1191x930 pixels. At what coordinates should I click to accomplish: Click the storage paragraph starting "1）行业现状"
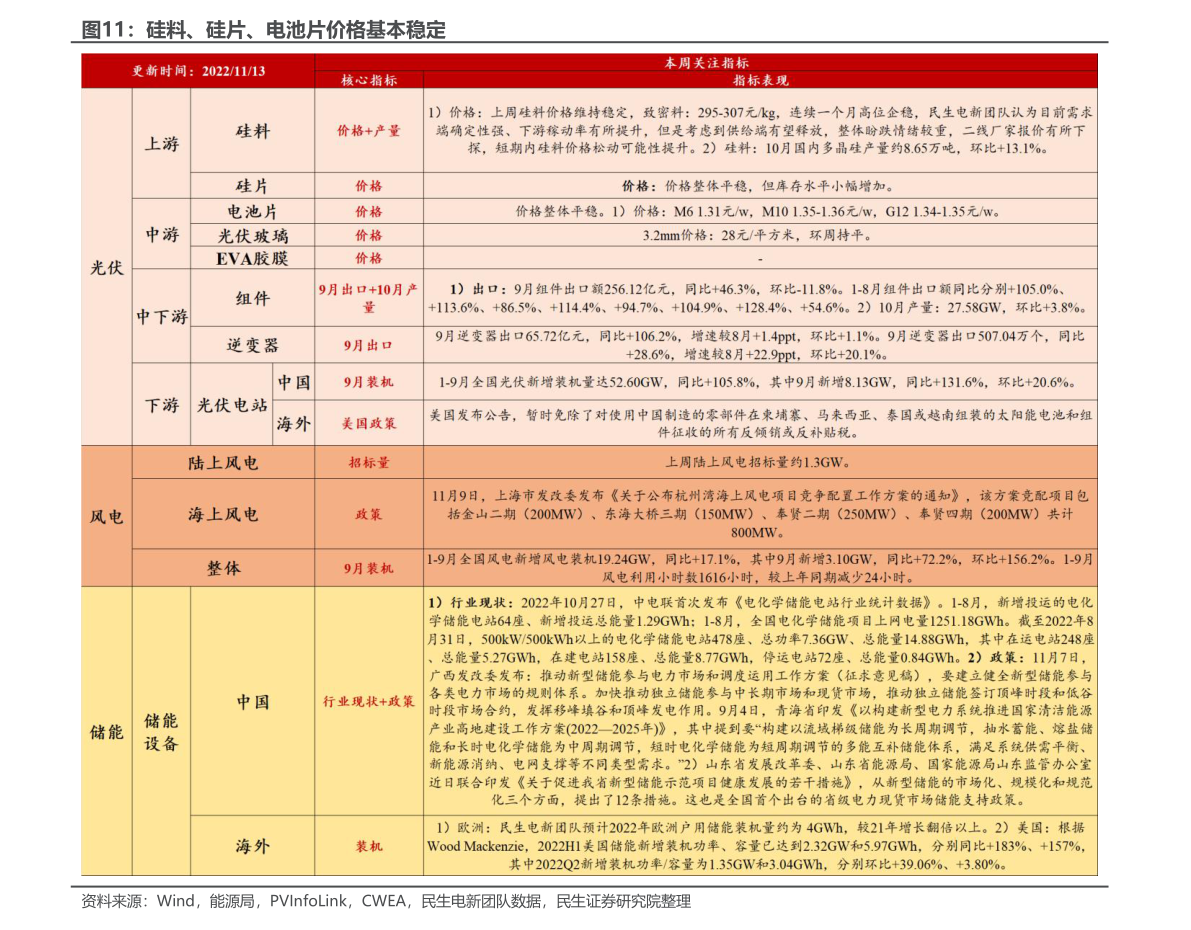760,701
